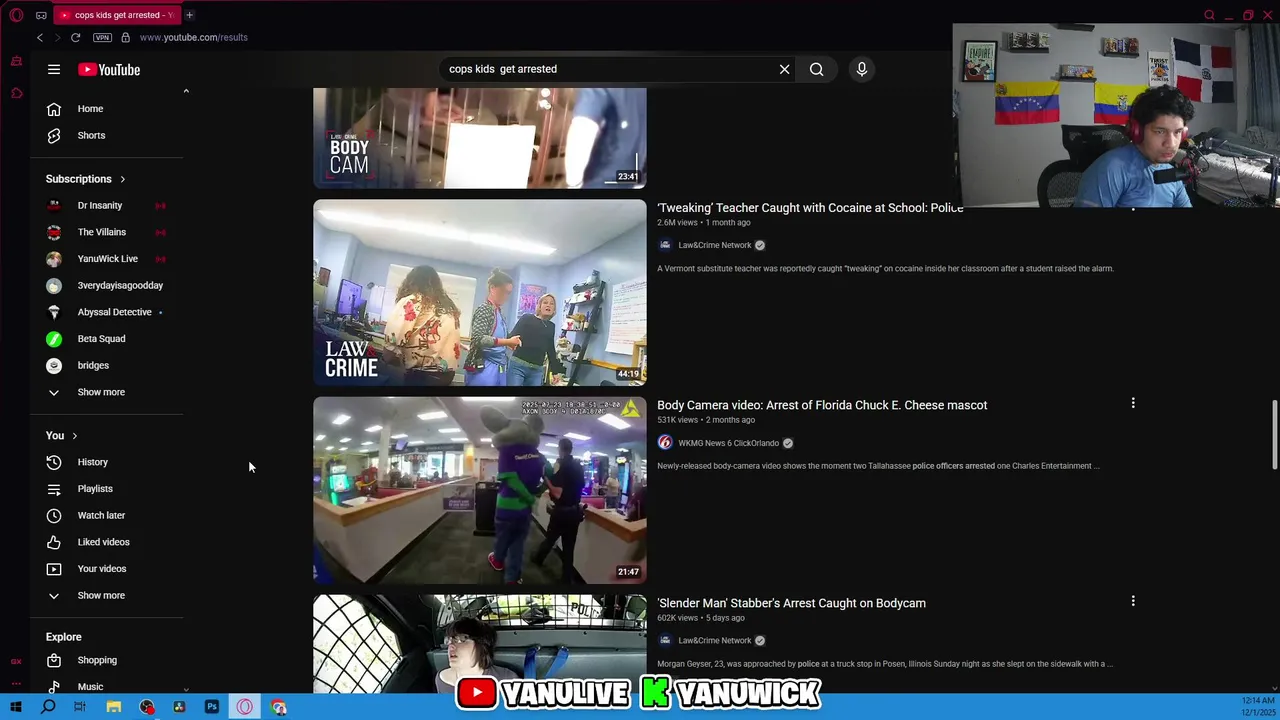Viewport: 1280px width, 720px height.
Task: Open the Chuck E. Cheese mascot thumbnail
Action: [x=480, y=490]
